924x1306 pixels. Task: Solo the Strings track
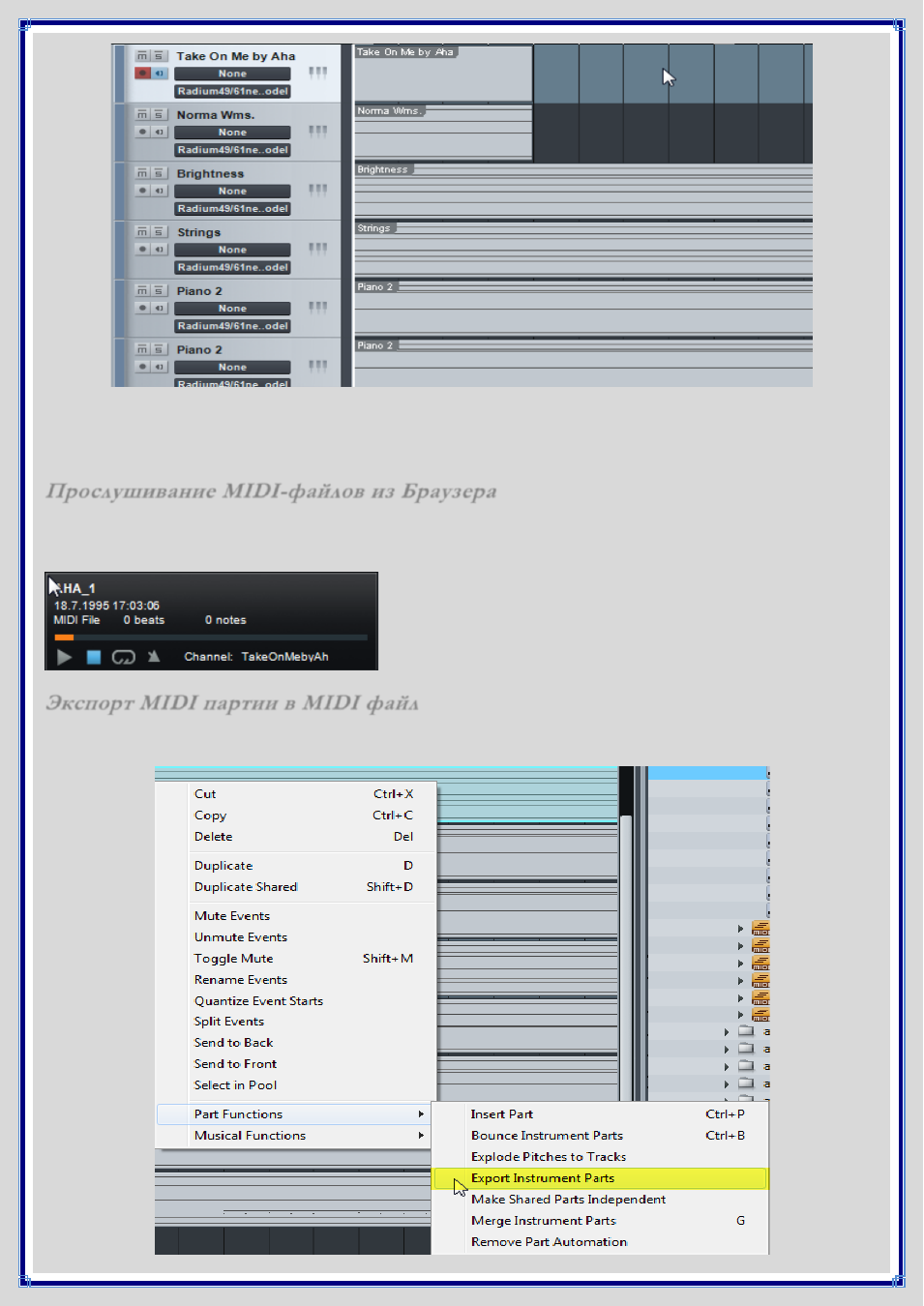(160, 232)
